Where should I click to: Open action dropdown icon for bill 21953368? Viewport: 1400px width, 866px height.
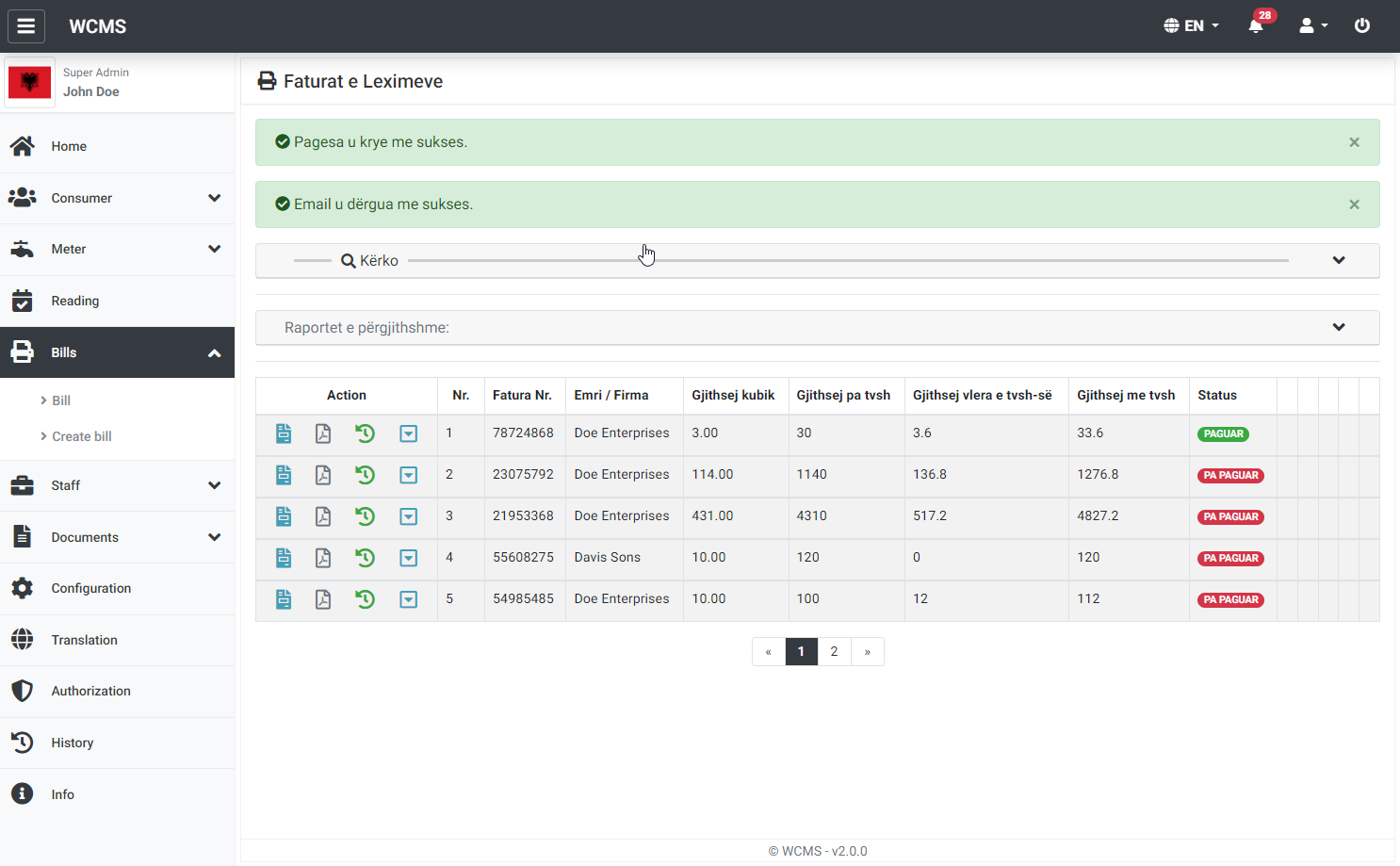pos(409,516)
